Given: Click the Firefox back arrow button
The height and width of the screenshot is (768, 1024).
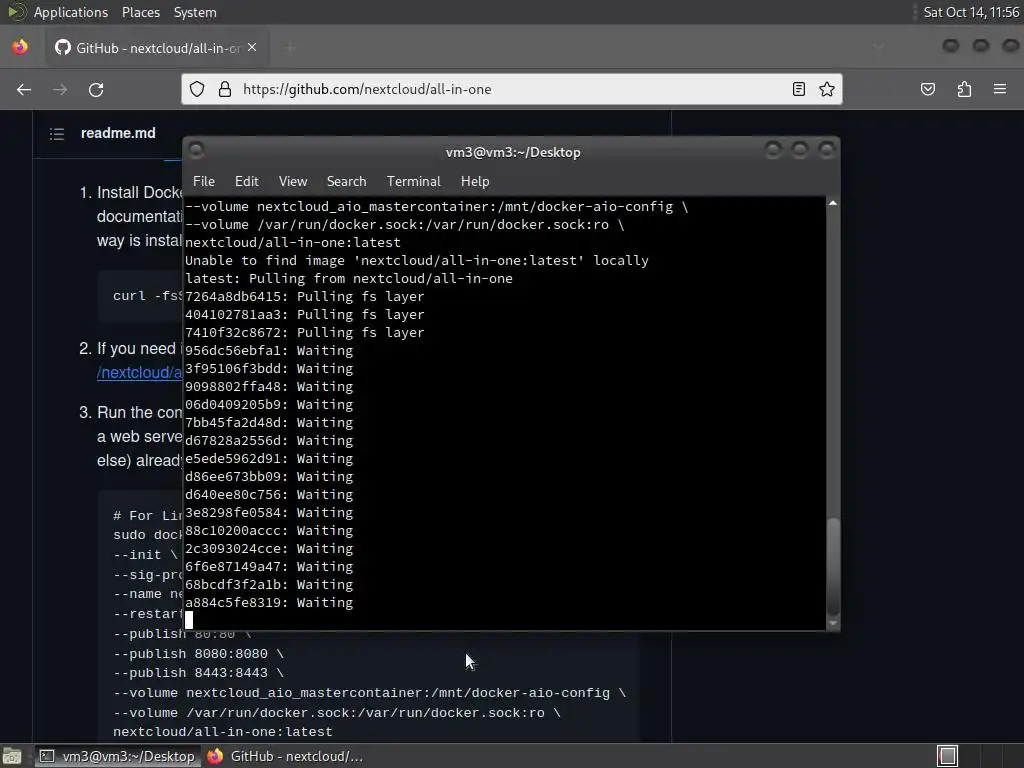Looking at the screenshot, I should pyautogui.click(x=24, y=89).
